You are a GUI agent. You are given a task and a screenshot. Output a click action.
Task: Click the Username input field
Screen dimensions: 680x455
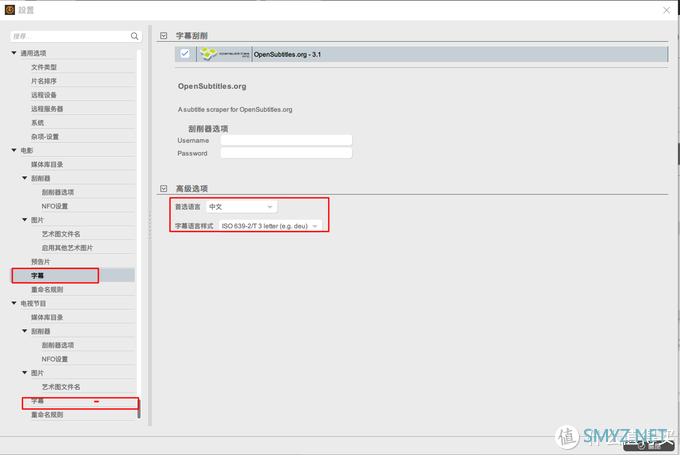click(x=286, y=140)
